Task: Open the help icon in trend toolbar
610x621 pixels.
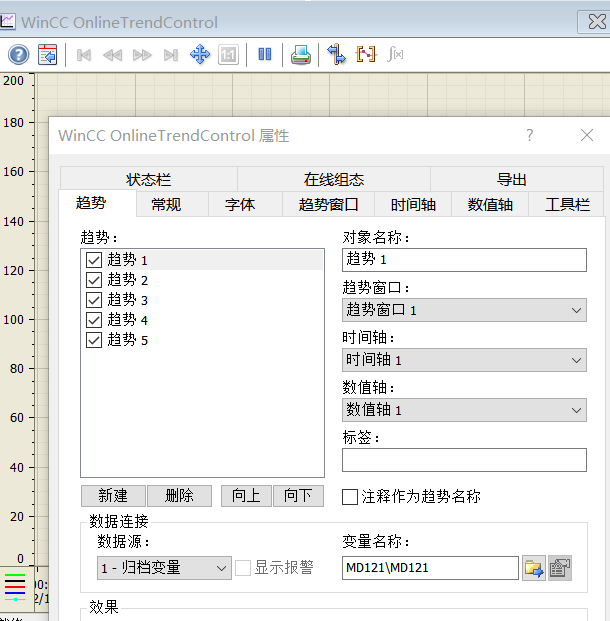Action: click(x=18, y=54)
